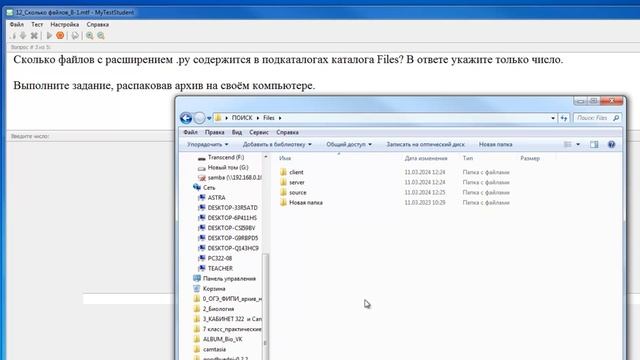Image resolution: width=640 pixels, height=360 pixels.
Task: Open the Правка menu in Explorer
Action: click(x=215, y=132)
